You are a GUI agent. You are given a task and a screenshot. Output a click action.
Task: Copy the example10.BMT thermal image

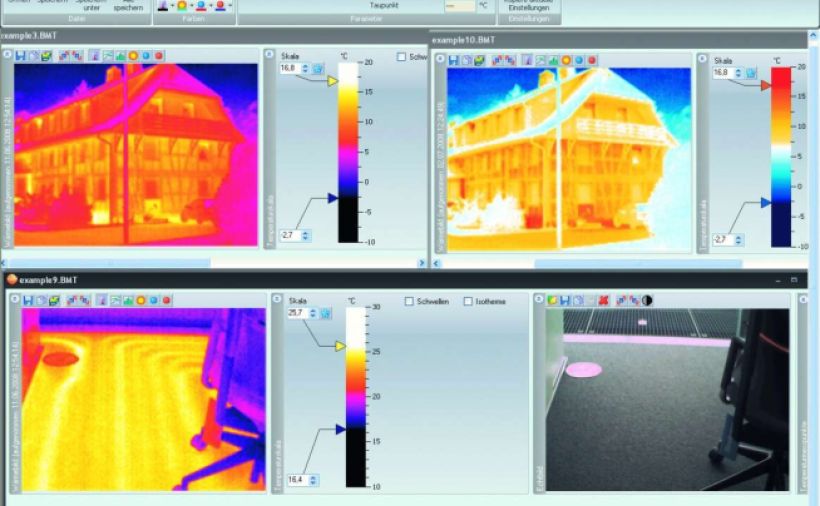click(466, 60)
